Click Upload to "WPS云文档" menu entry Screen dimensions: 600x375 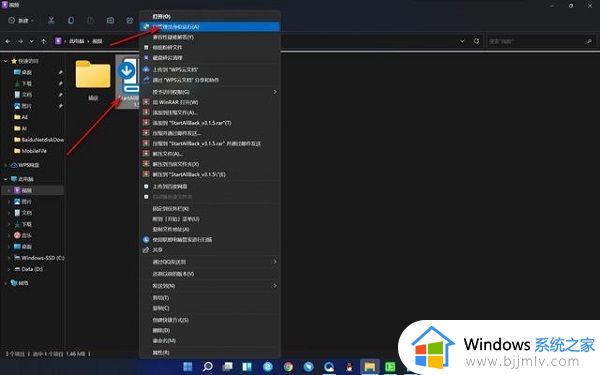point(175,70)
